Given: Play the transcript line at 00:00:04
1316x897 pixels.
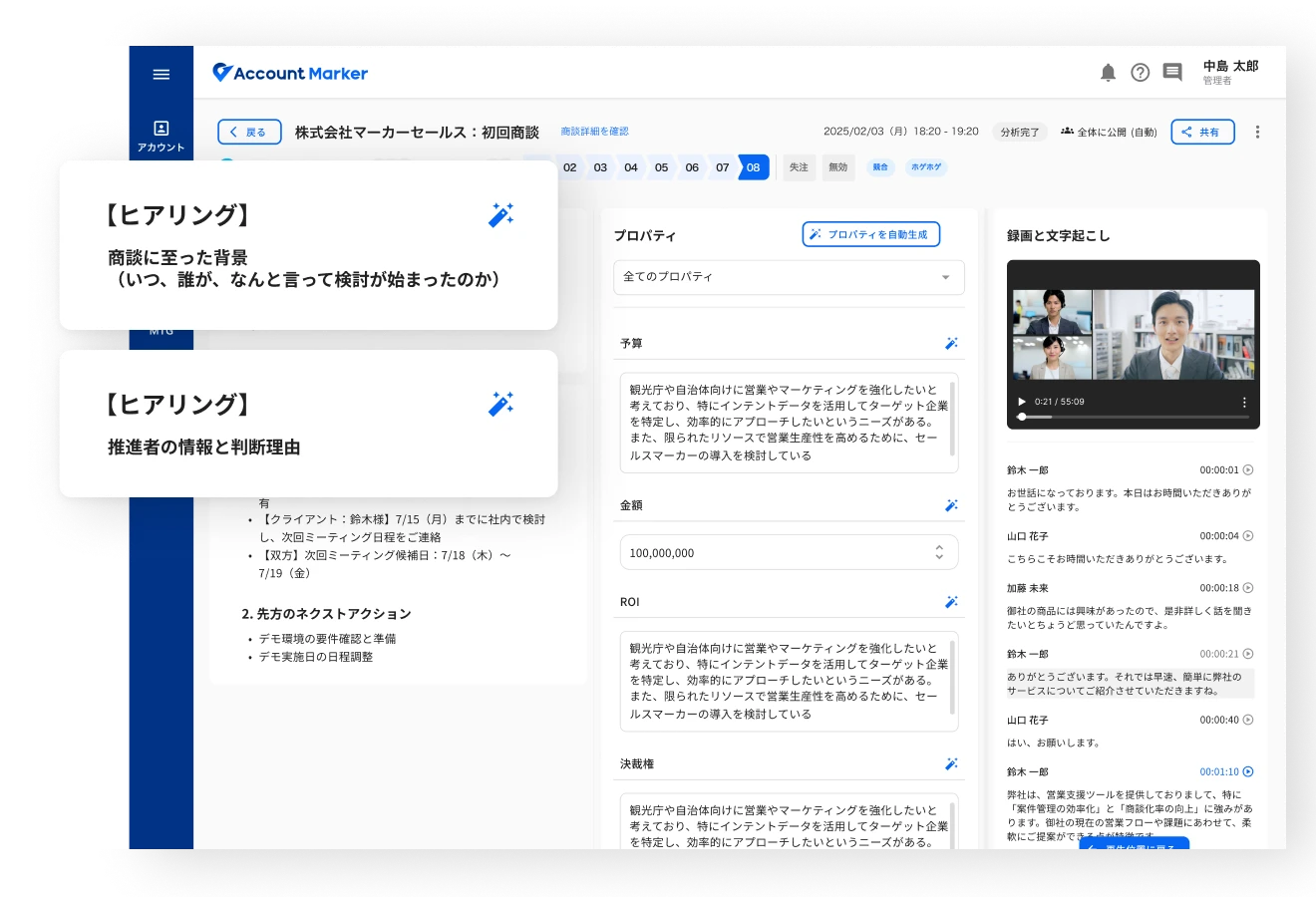Looking at the screenshot, I should coord(1247,536).
